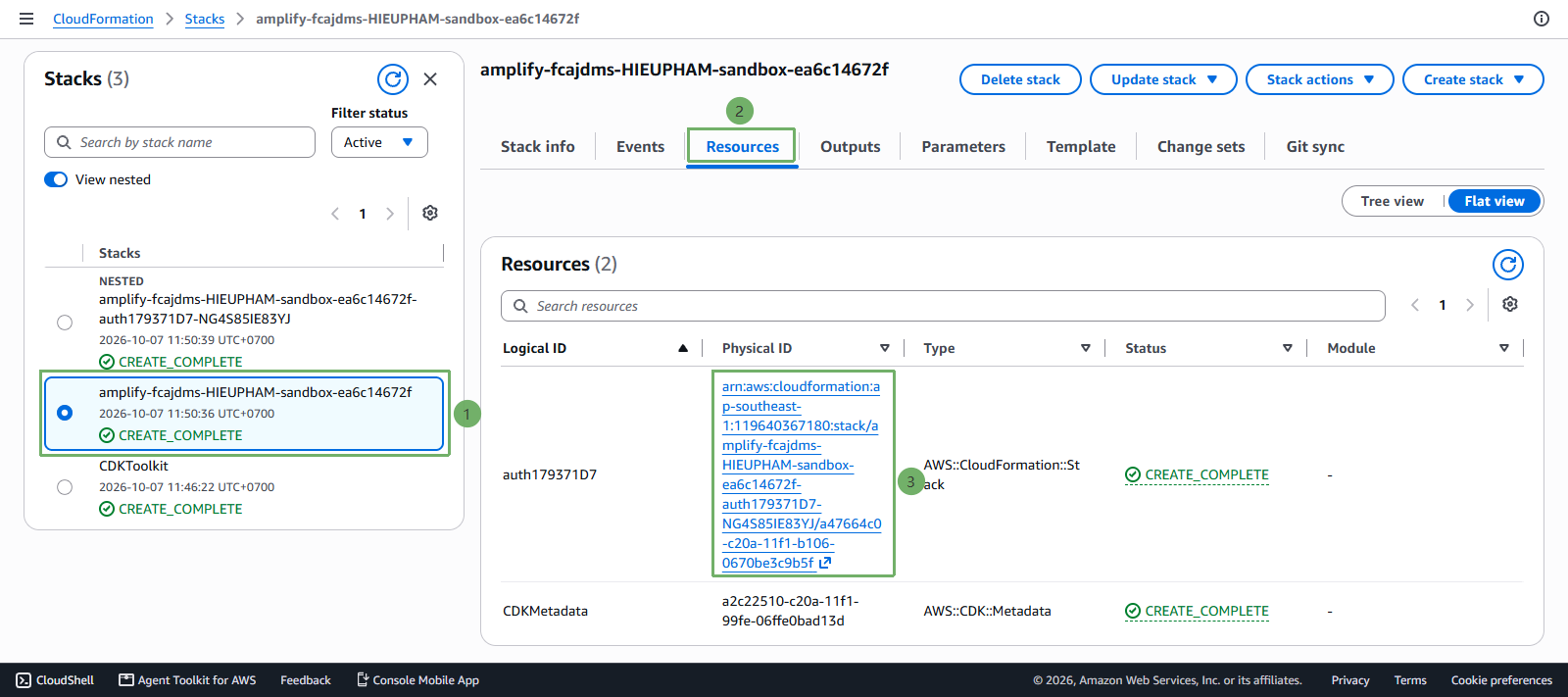Toggle the View nested switch

pyautogui.click(x=56, y=179)
